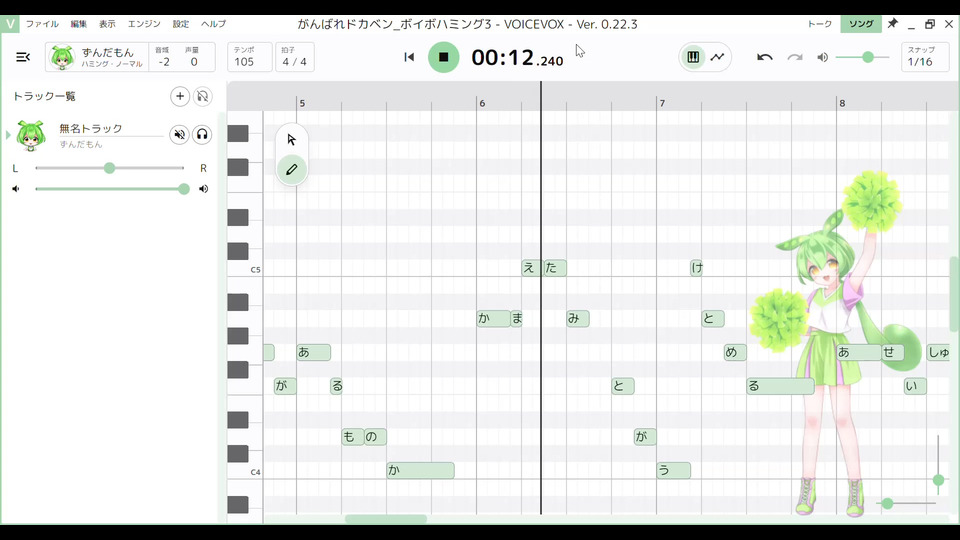Screen dimensions: 960x540
Task: Solo the 無名トラック track
Action: coord(202,134)
